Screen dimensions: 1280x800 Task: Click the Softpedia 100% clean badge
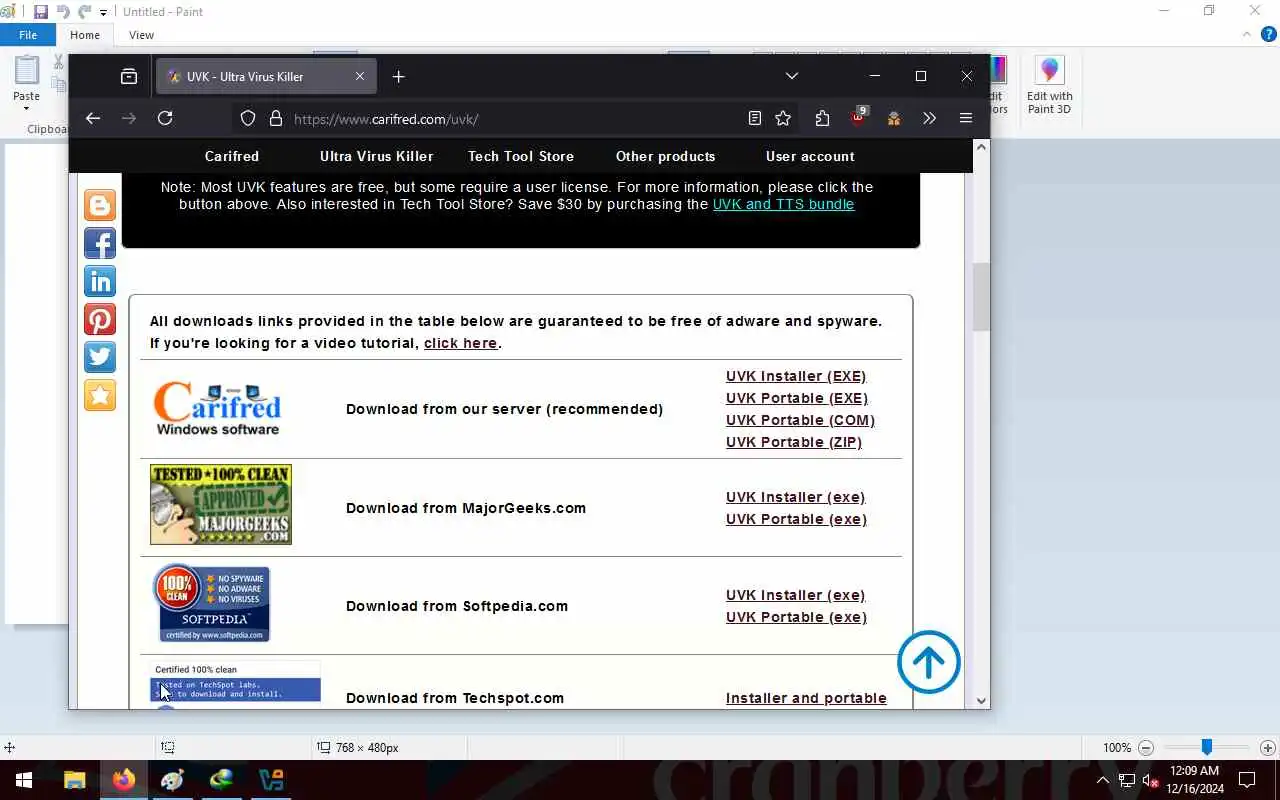212,603
